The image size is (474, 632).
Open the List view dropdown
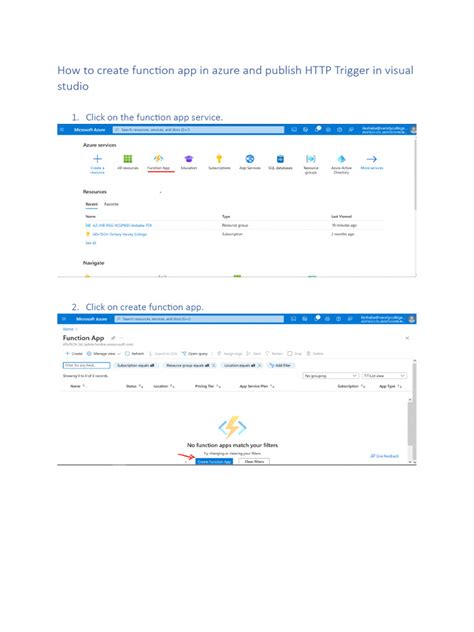384,376
